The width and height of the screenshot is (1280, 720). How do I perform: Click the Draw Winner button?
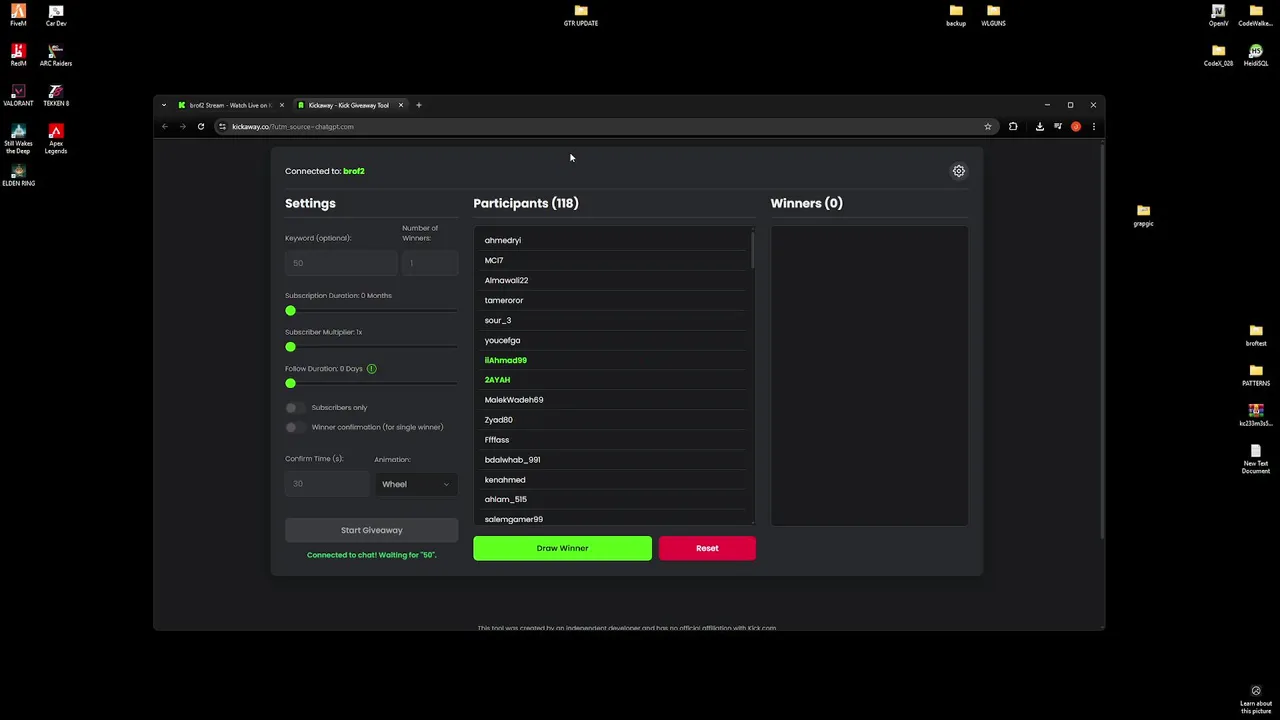click(x=562, y=548)
